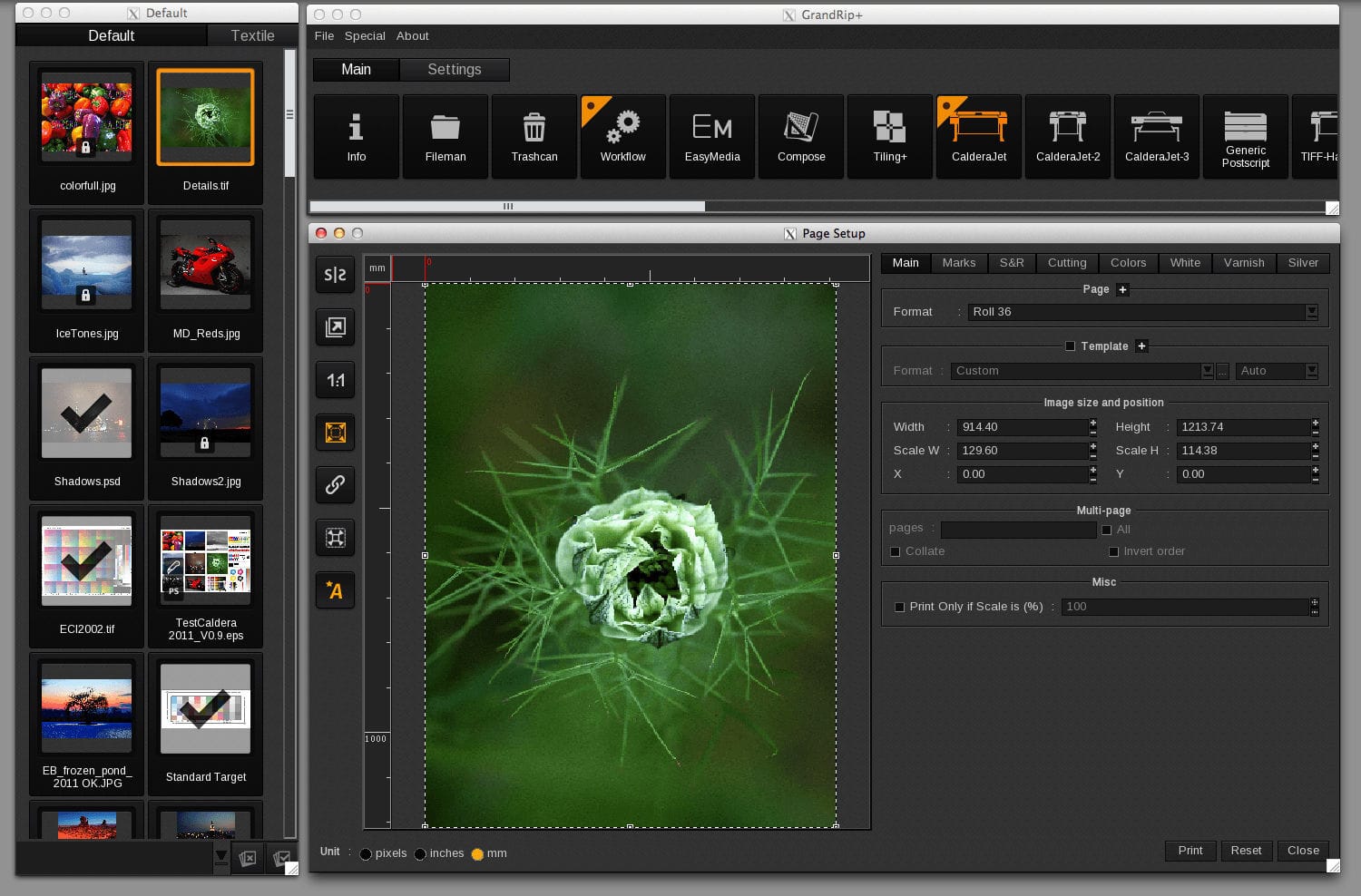
Task: Launch EasyMedia from the toolbar
Action: 711,136
